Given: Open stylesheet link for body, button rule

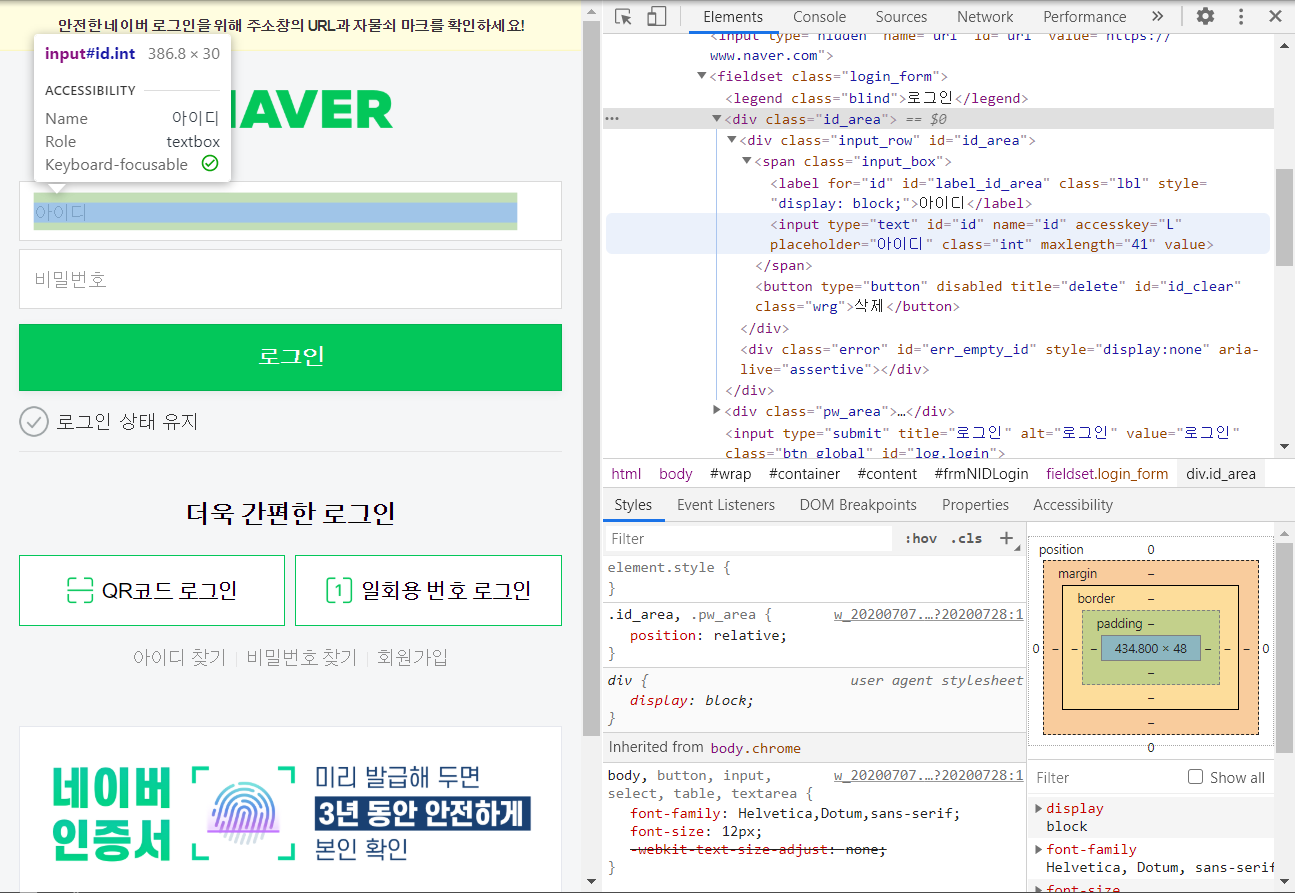Looking at the screenshot, I should (x=928, y=775).
